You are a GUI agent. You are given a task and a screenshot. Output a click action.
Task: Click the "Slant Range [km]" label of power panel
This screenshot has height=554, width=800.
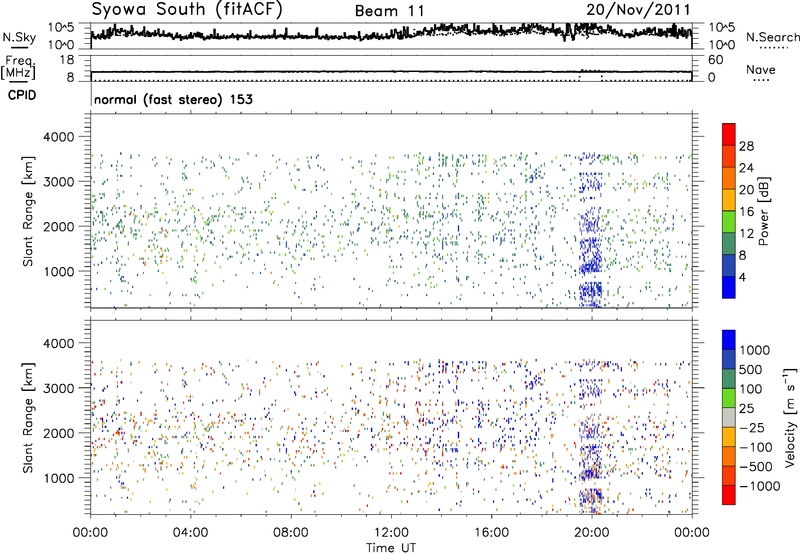click(28, 211)
